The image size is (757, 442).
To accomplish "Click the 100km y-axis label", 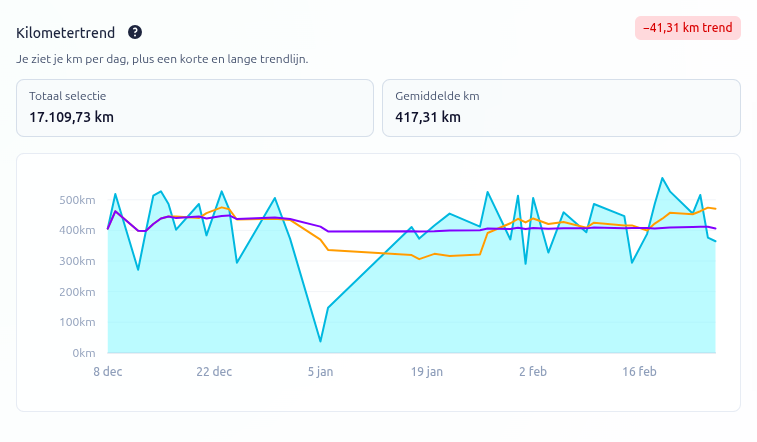I will click(x=79, y=322).
